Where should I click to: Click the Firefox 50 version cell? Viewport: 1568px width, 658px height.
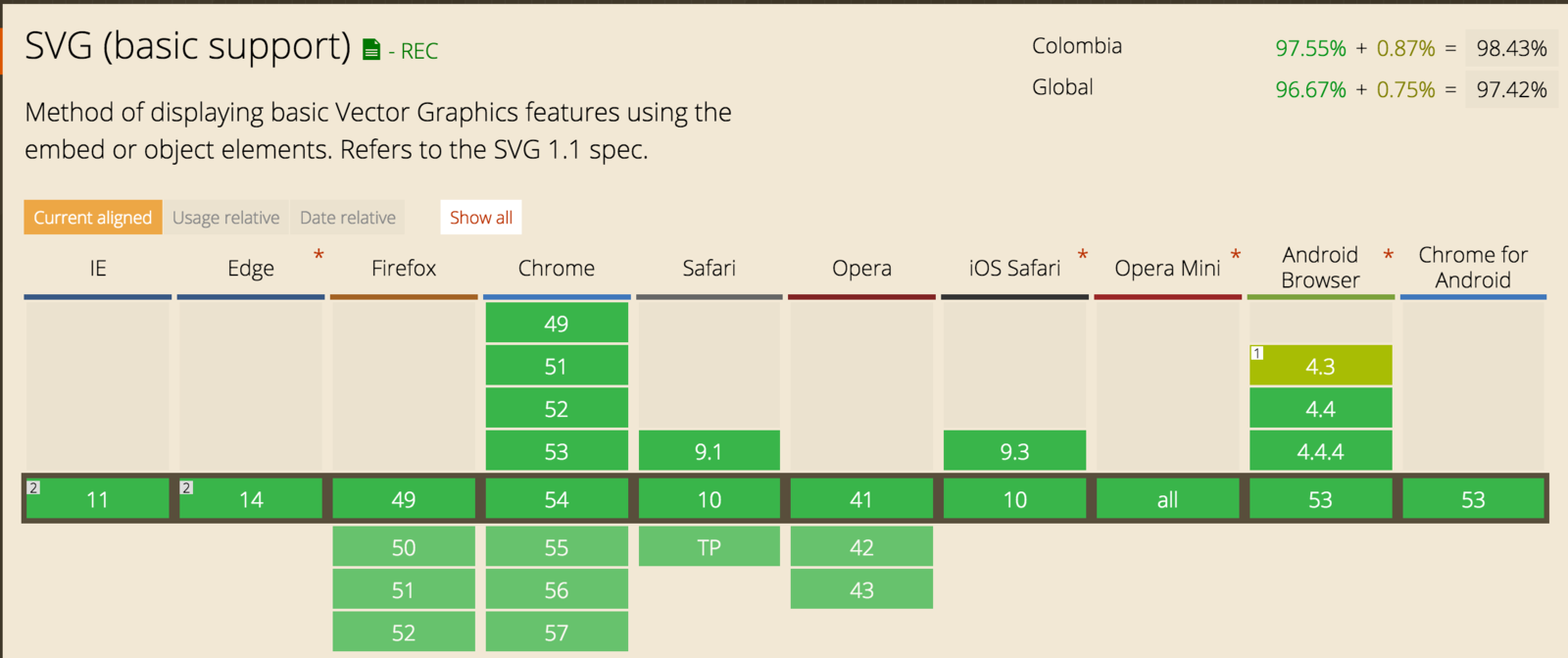(404, 547)
